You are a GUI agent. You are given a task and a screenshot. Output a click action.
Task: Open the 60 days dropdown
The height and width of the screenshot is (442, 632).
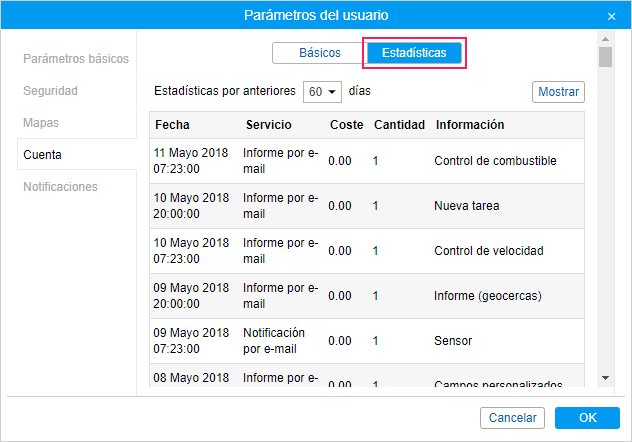click(x=323, y=91)
